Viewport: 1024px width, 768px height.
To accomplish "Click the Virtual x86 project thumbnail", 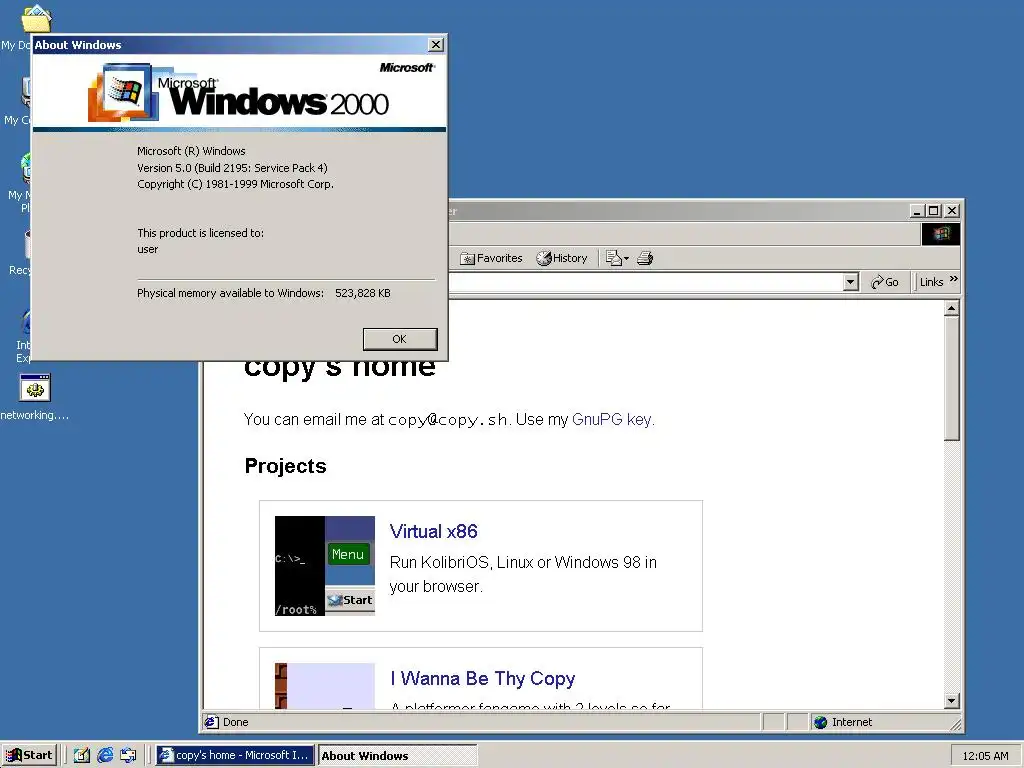I will point(325,566).
